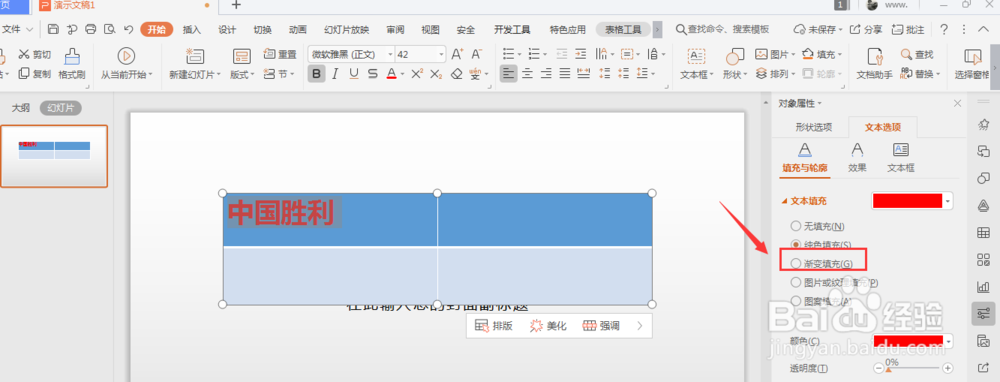
Task: Click the Save icon in quick access bar
Action: [54, 29]
